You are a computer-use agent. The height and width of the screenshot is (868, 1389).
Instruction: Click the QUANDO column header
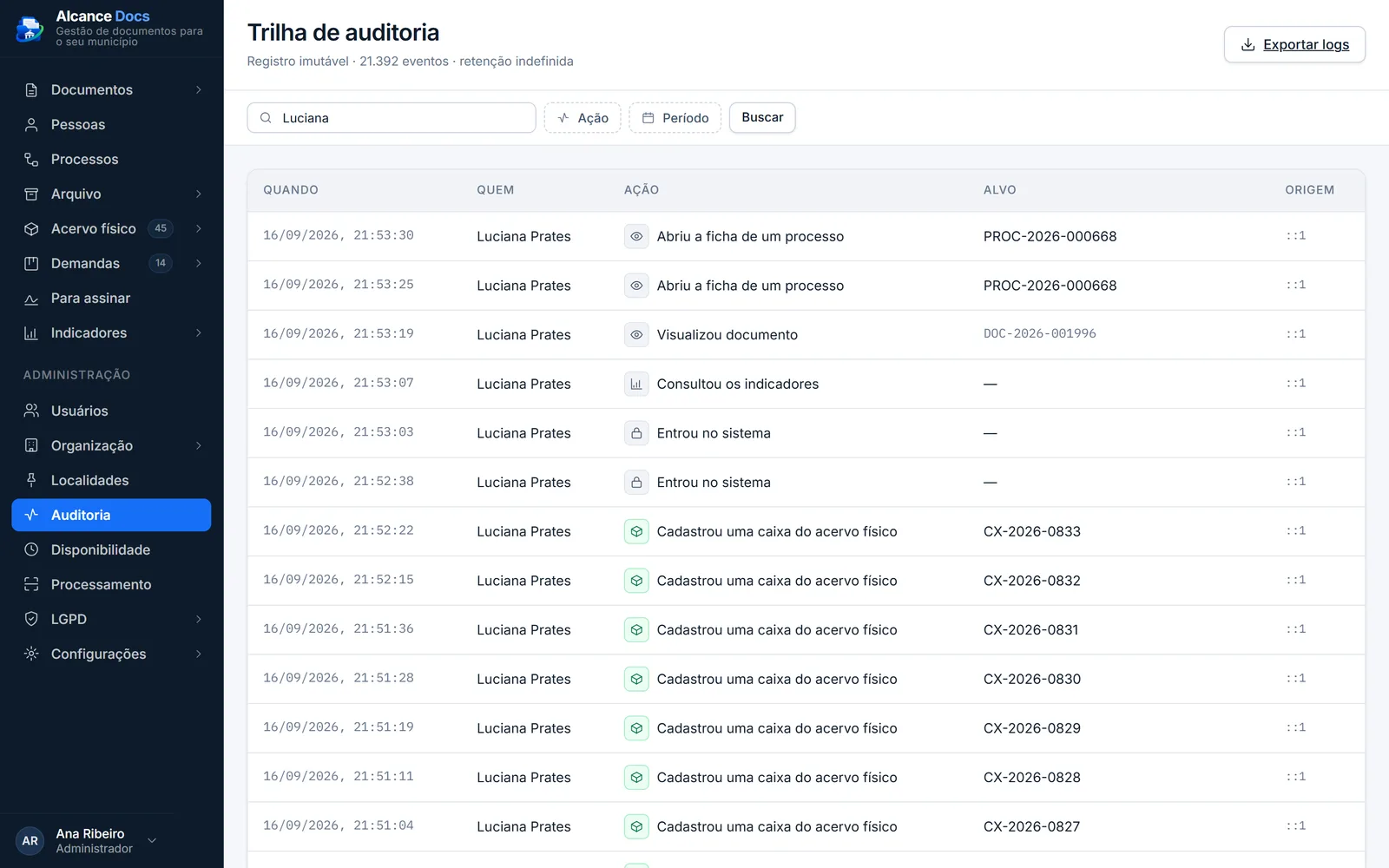pos(291,190)
